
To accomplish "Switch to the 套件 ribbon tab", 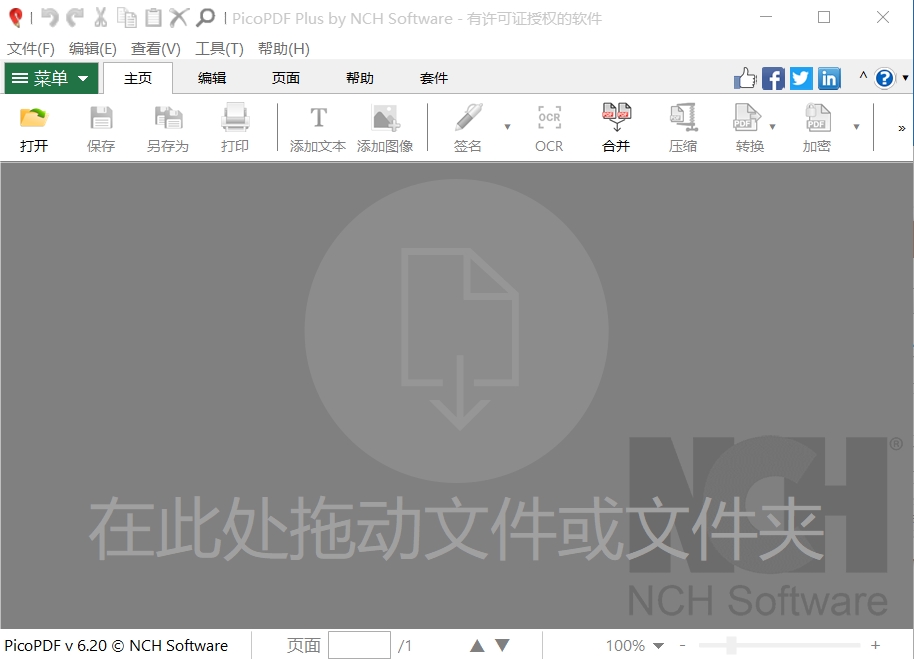I will click(434, 78).
